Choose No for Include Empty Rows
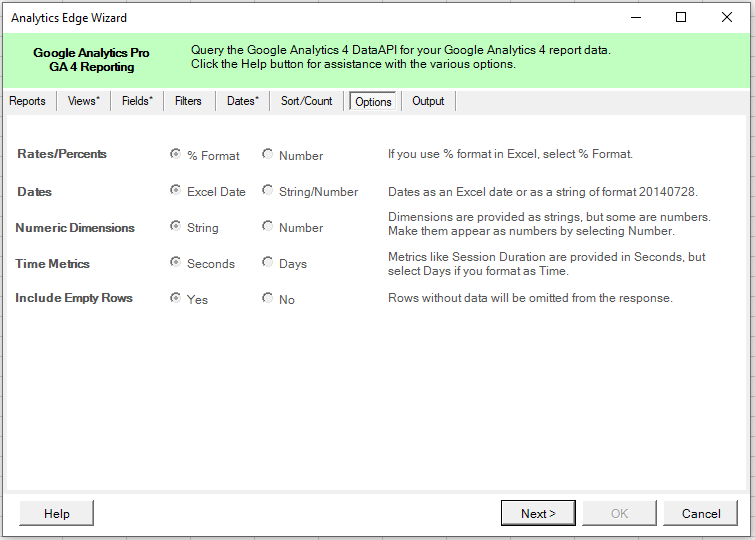Viewport: 755px width, 540px height. pos(268,298)
